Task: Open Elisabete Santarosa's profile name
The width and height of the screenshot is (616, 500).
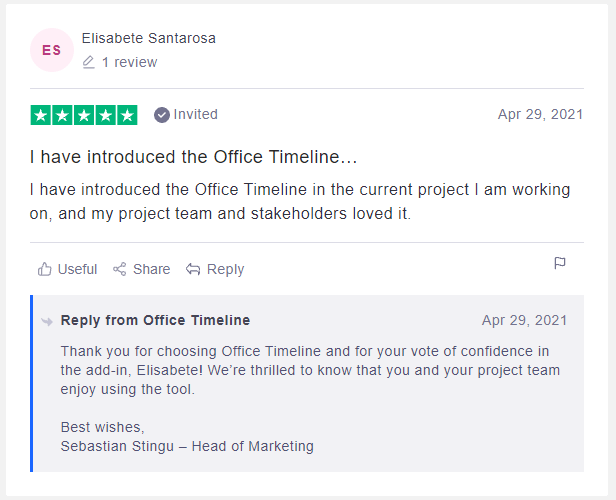Action: (149, 38)
